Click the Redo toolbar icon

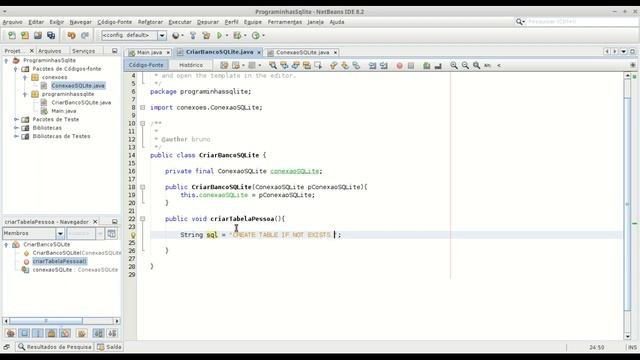tap(84, 36)
